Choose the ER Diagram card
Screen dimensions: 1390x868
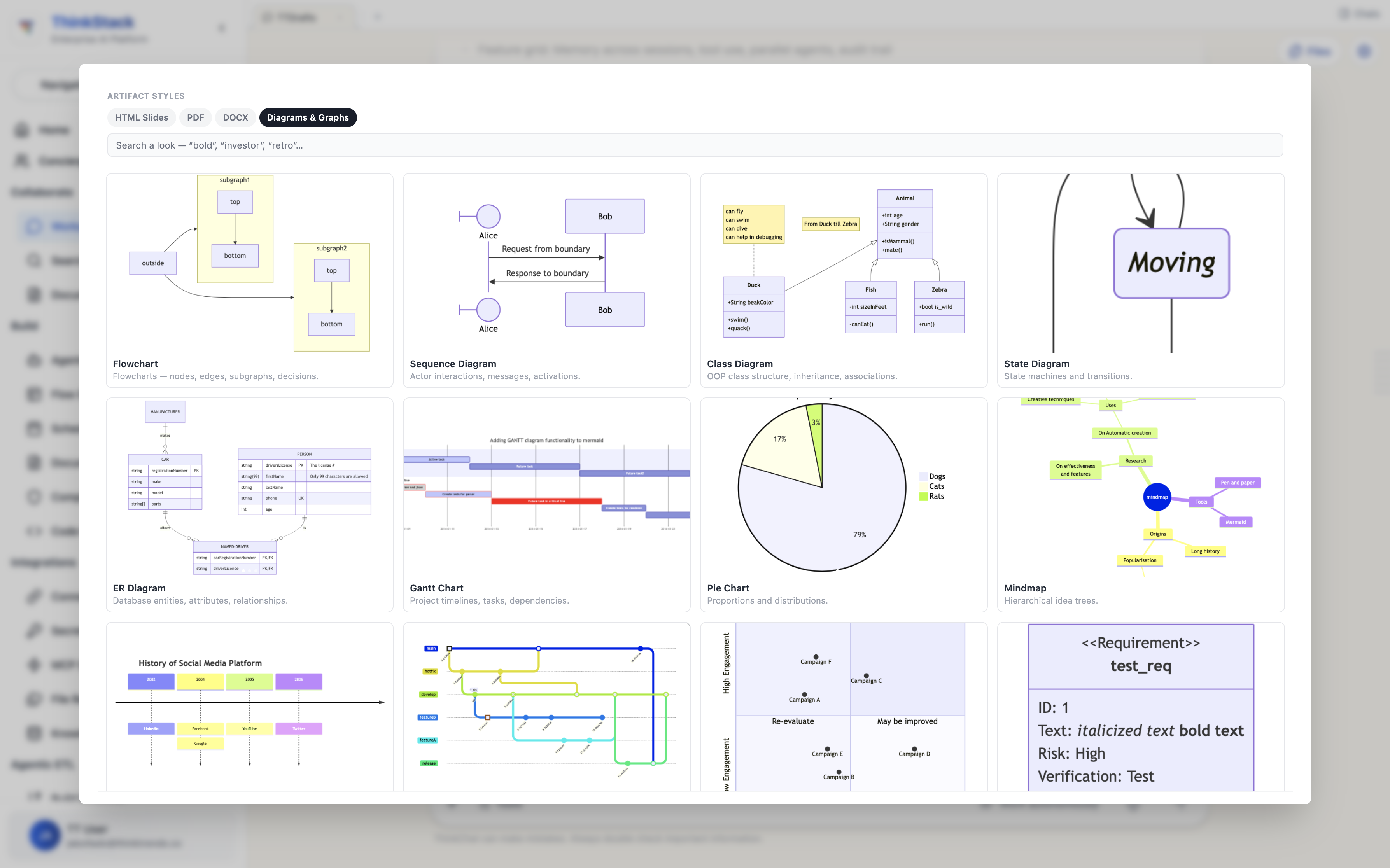(x=250, y=505)
